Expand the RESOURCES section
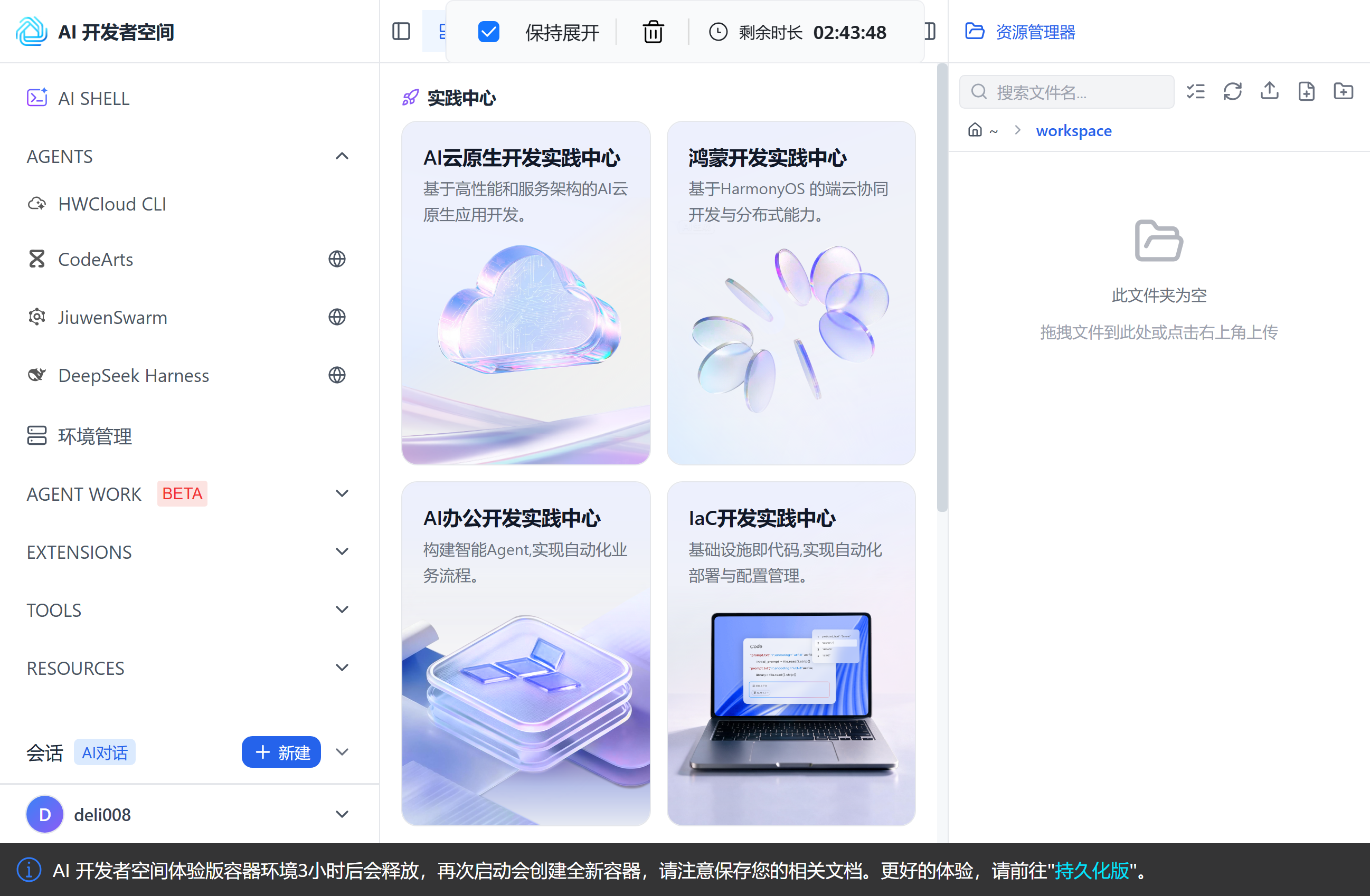The image size is (1370, 896). pos(342,668)
